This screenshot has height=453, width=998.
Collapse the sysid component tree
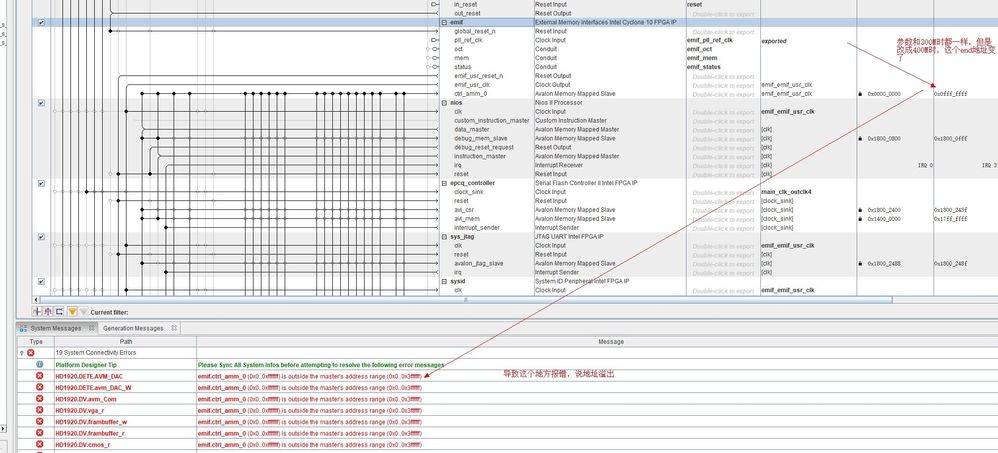pos(444,281)
